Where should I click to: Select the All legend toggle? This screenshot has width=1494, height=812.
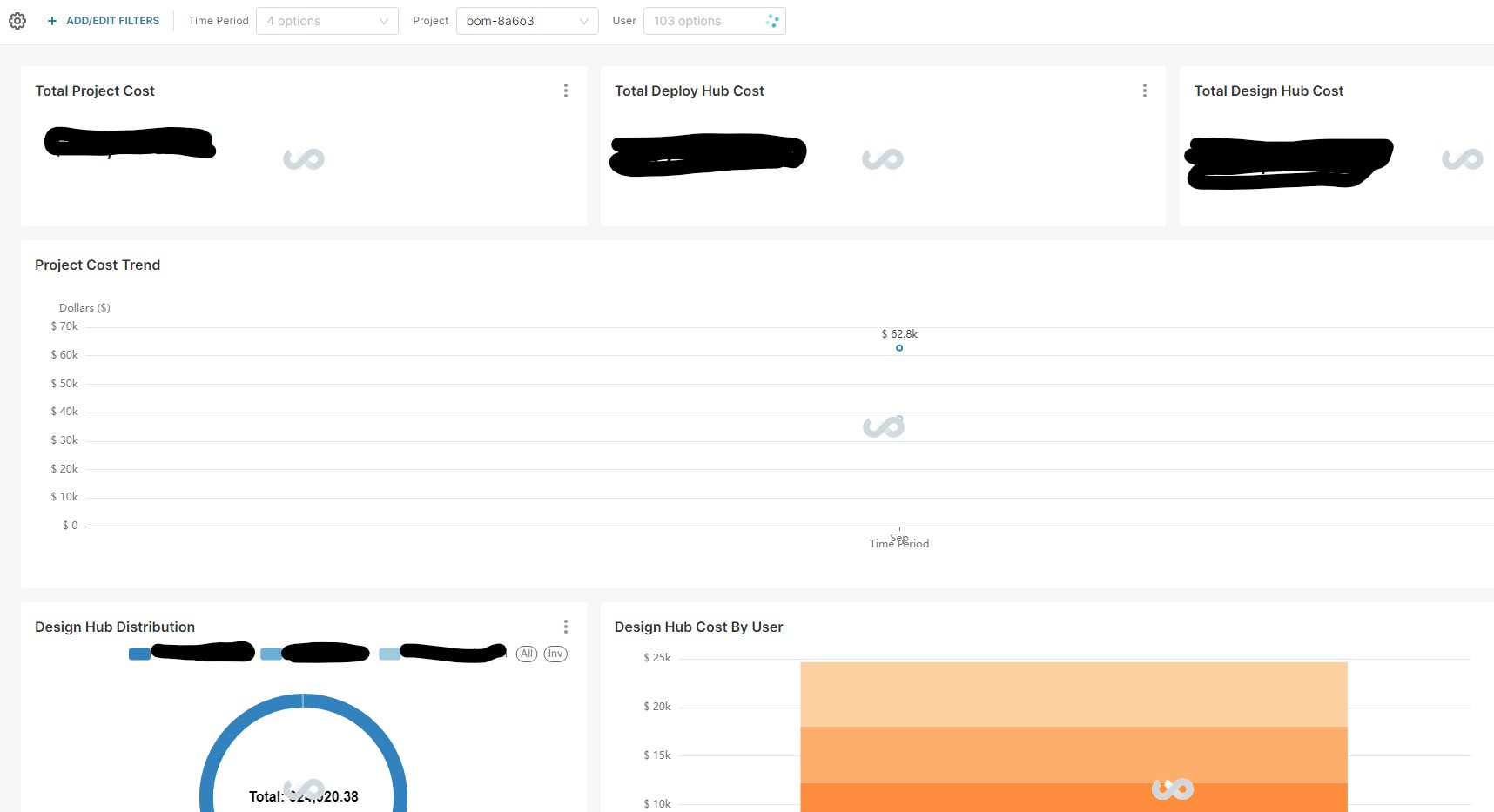coord(527,654)
